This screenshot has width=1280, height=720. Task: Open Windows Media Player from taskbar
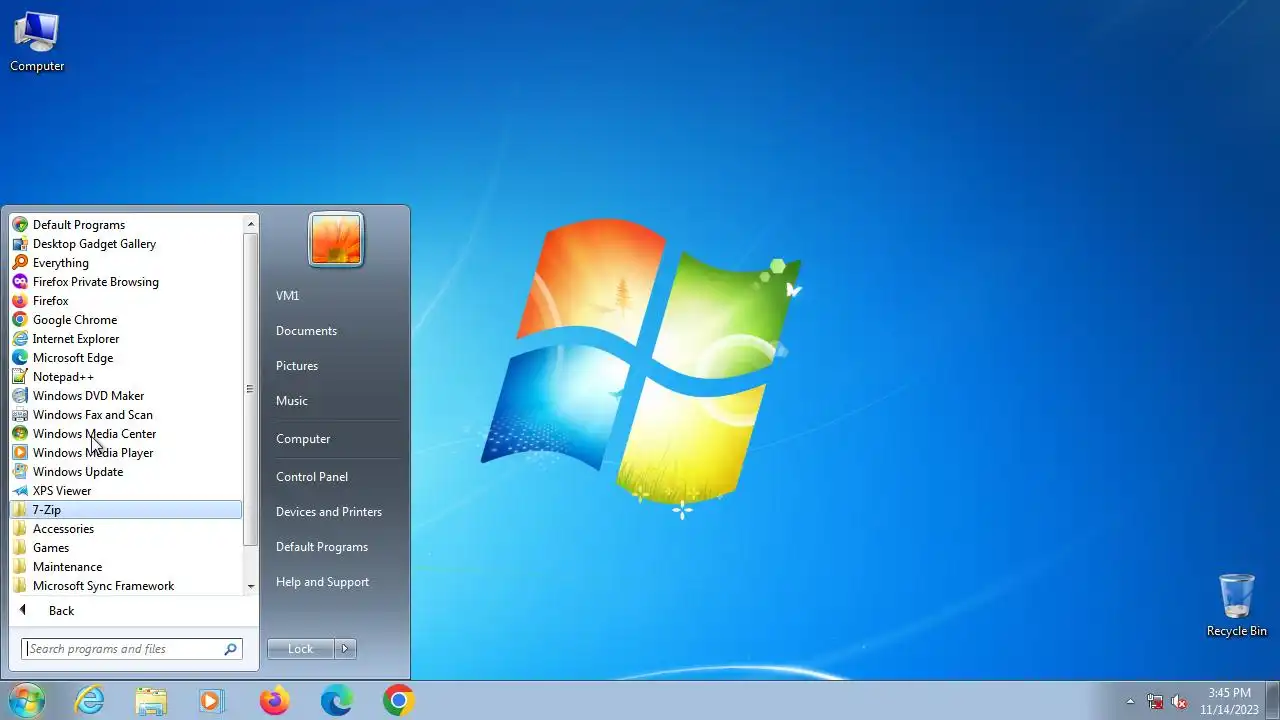click(212, 701)
